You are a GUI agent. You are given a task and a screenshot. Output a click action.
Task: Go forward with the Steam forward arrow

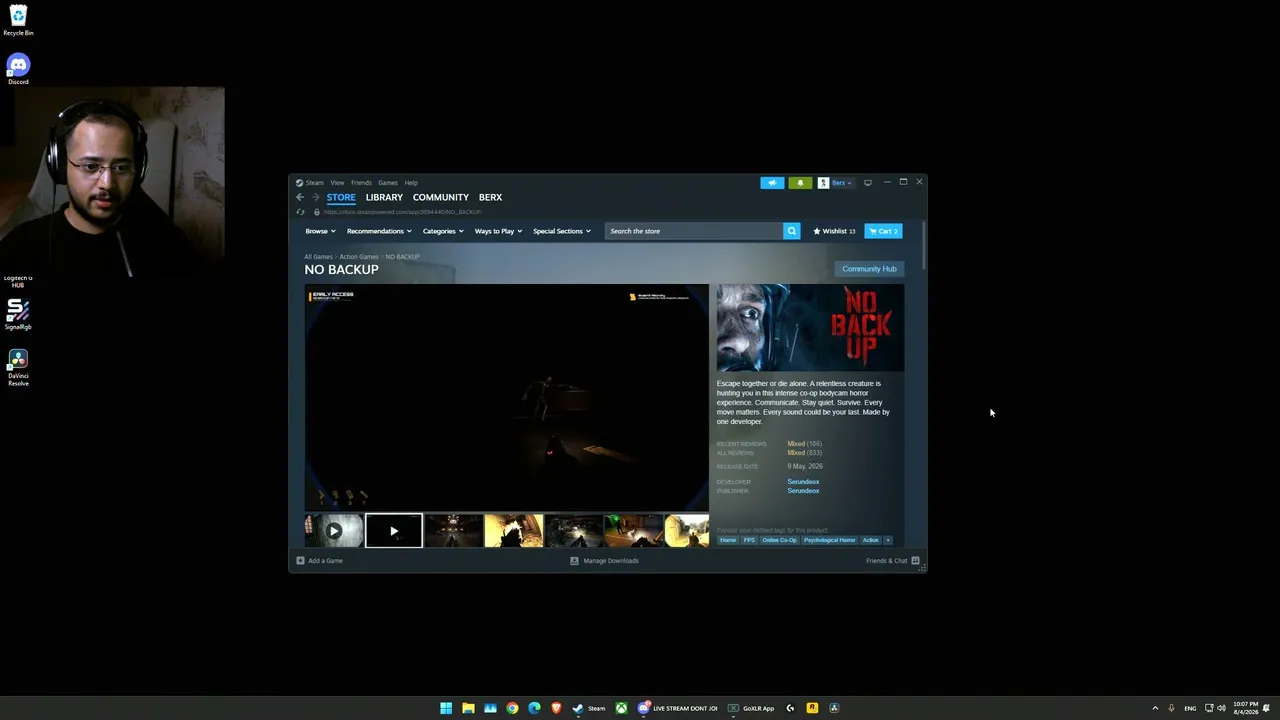315,197
